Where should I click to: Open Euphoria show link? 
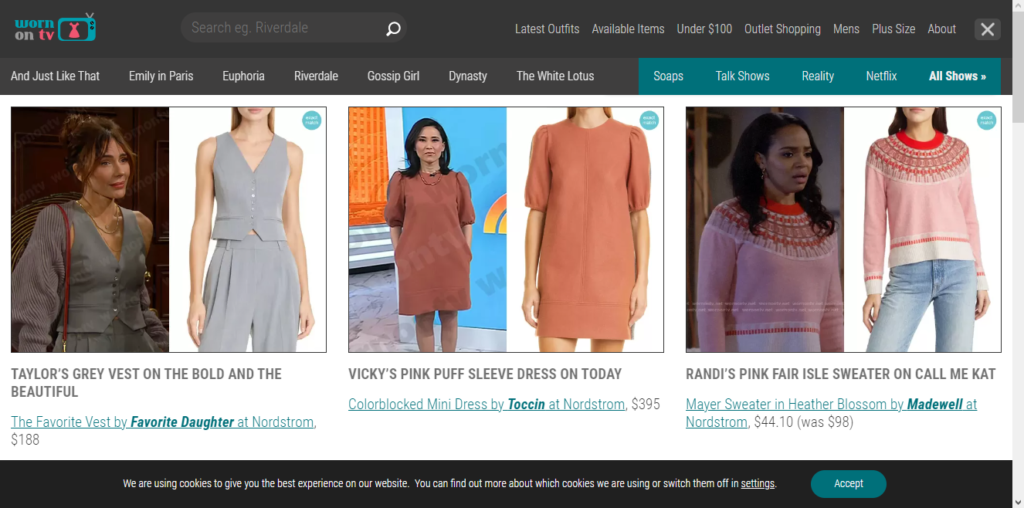[x=243, y=76]
